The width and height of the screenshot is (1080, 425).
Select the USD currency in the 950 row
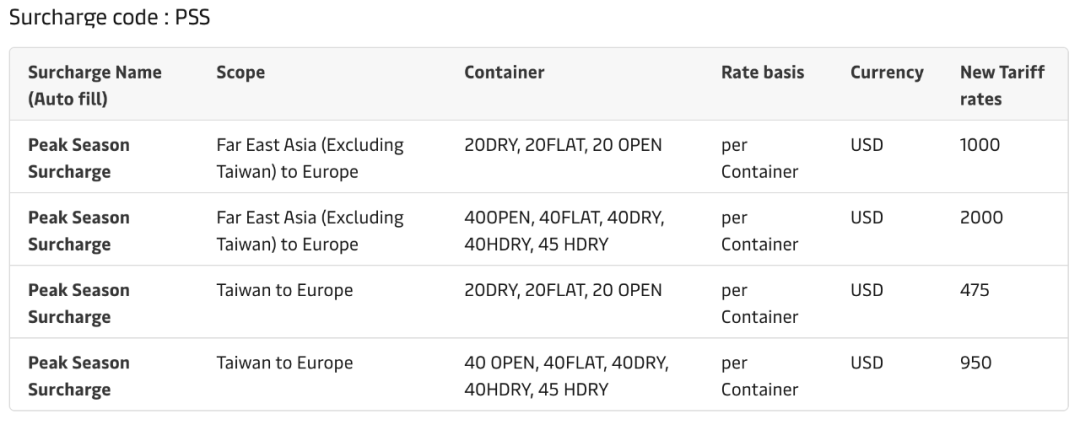[866, 362]
